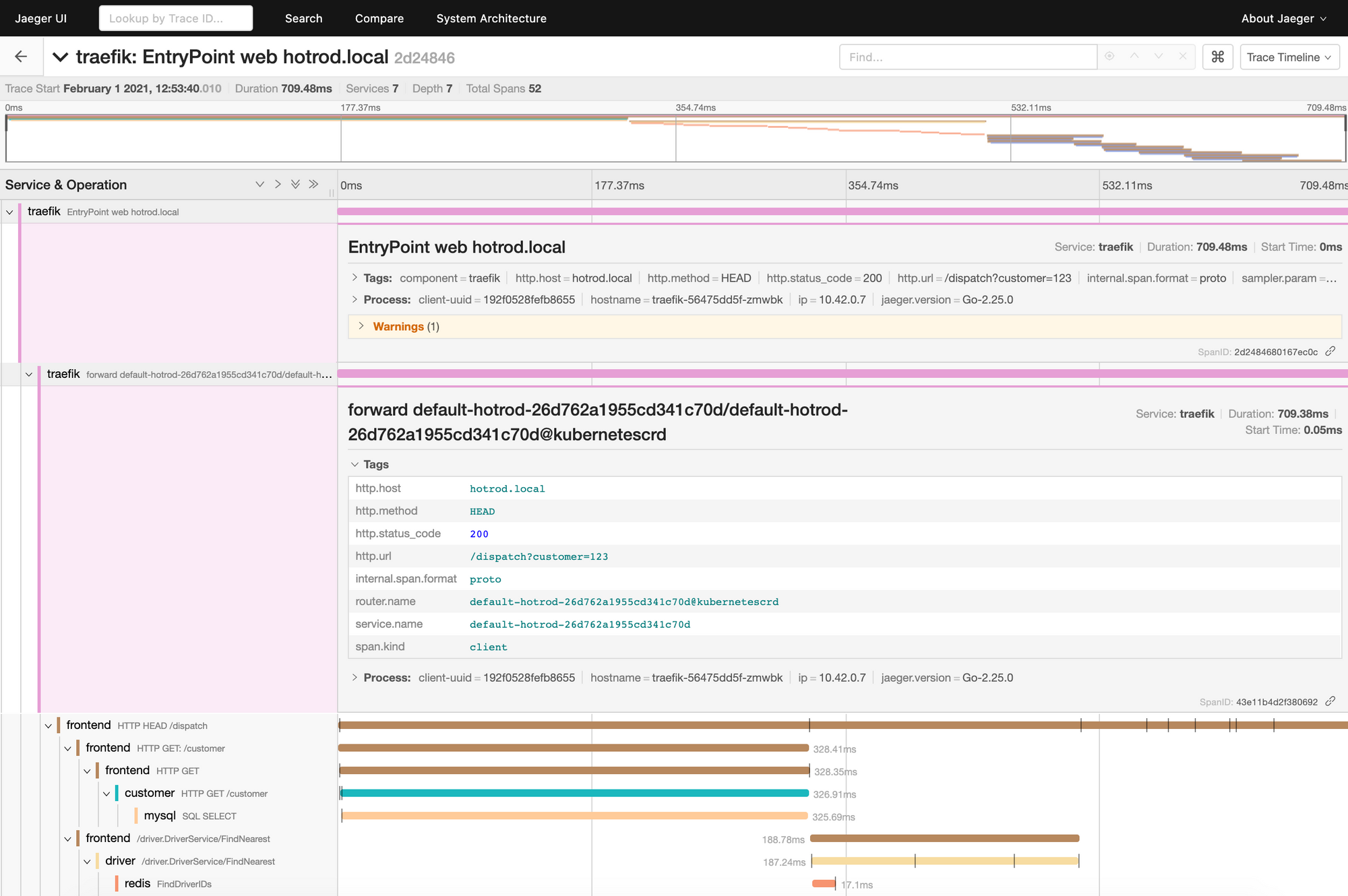Click http.host value hotrod.local
Viewport: 1348px width, 896px height.
pyautogui.click(x=508, y=488)
